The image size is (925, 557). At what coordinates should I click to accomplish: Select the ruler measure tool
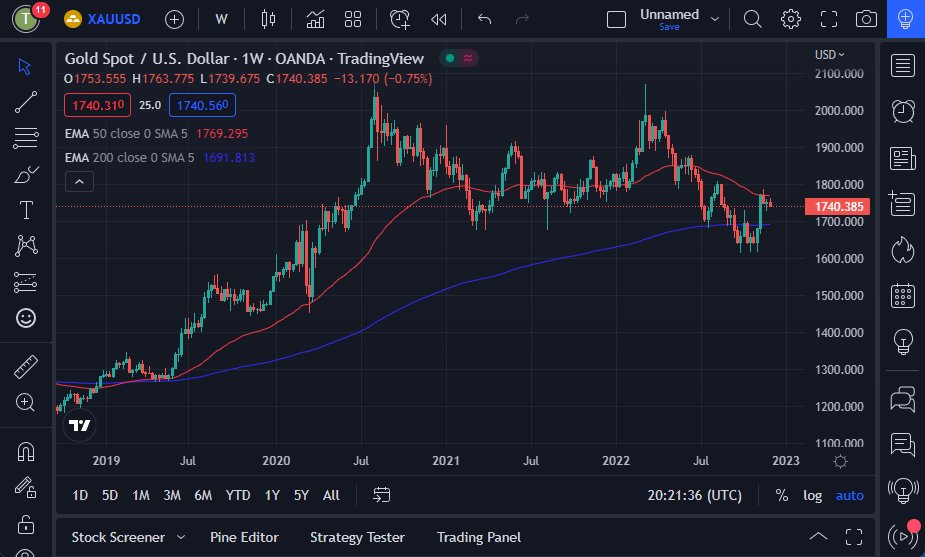[x=27, y=367]
